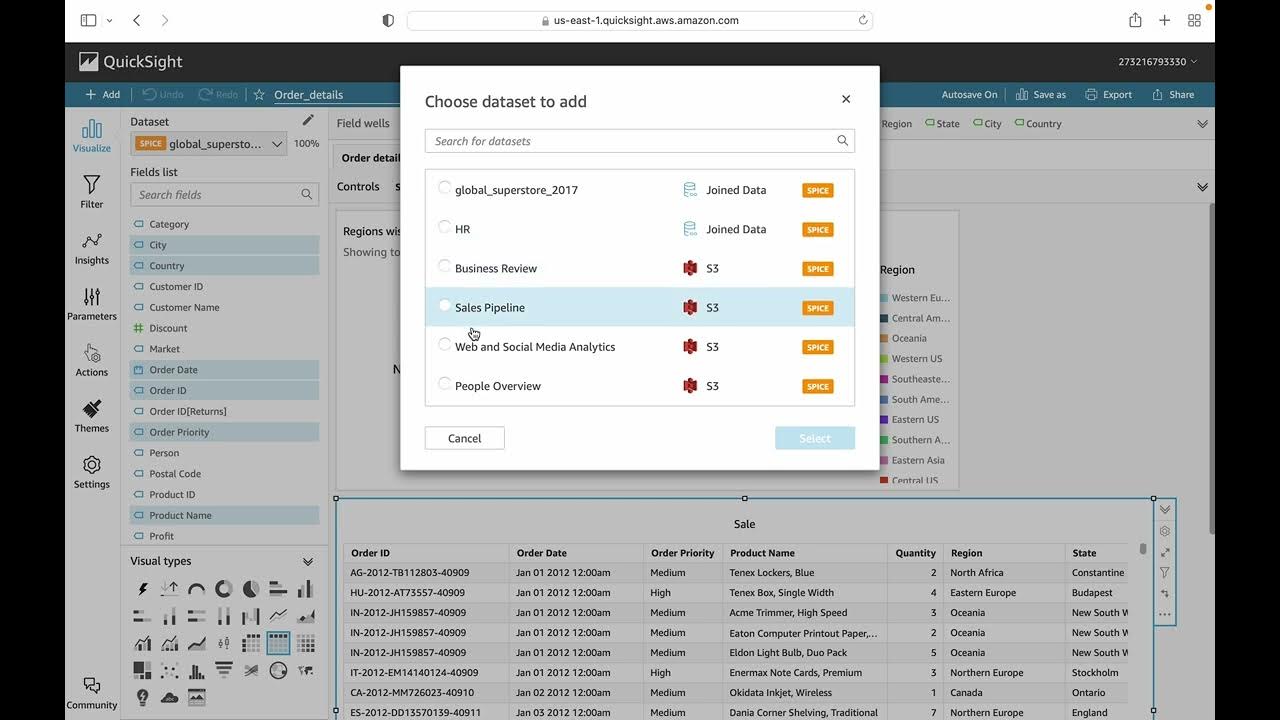The width and height of the screenshot is (1280, 720).
Task: Select the pie chart visual type
Action: (x=251, y=589)
